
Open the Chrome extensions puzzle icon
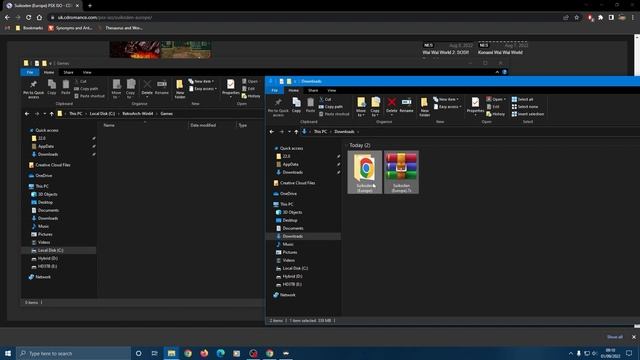[x=600, y=18]
